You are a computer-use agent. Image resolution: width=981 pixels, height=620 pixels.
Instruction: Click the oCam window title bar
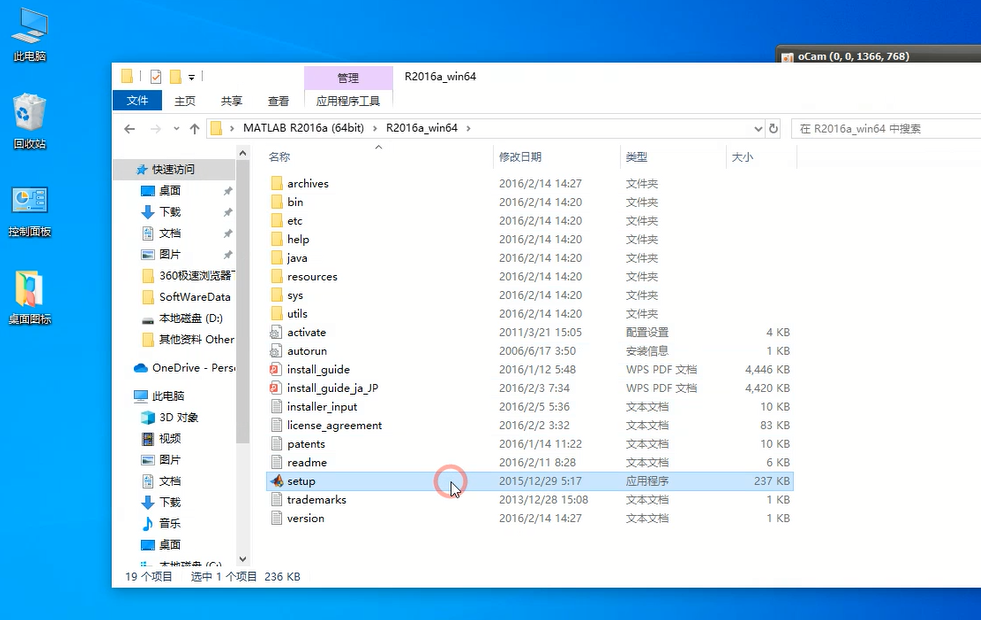coord(878,56)
